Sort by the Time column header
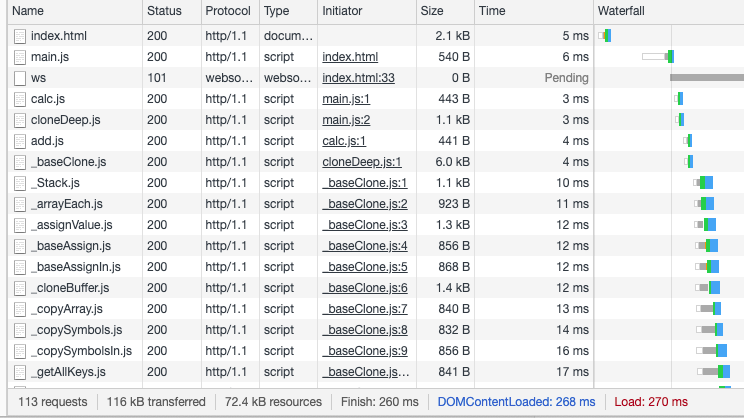744x418 pixels. 492,11
